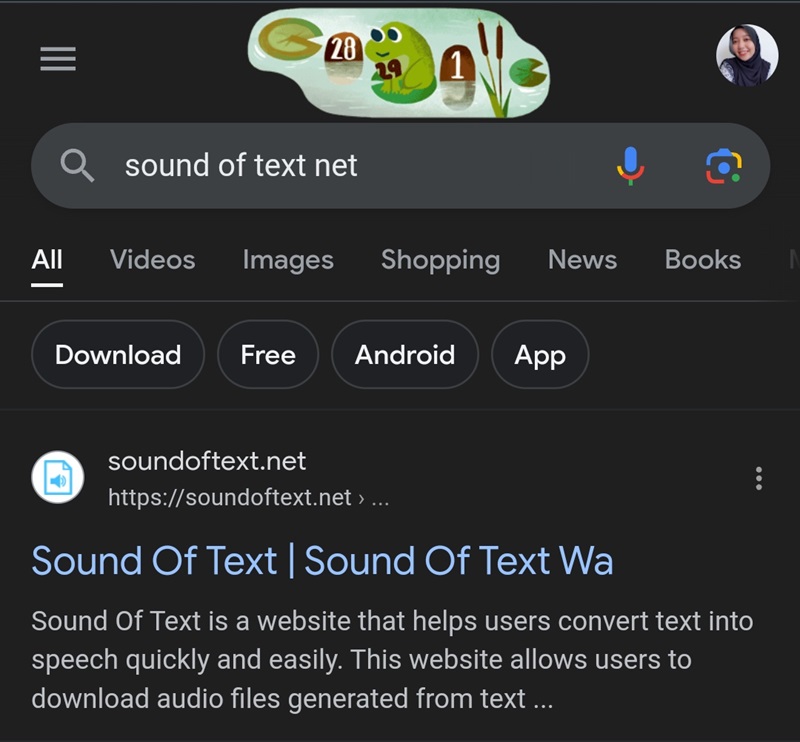Viewport: 800px width, 742px height.
Task: Open the account profile picture
Action: 747,55
